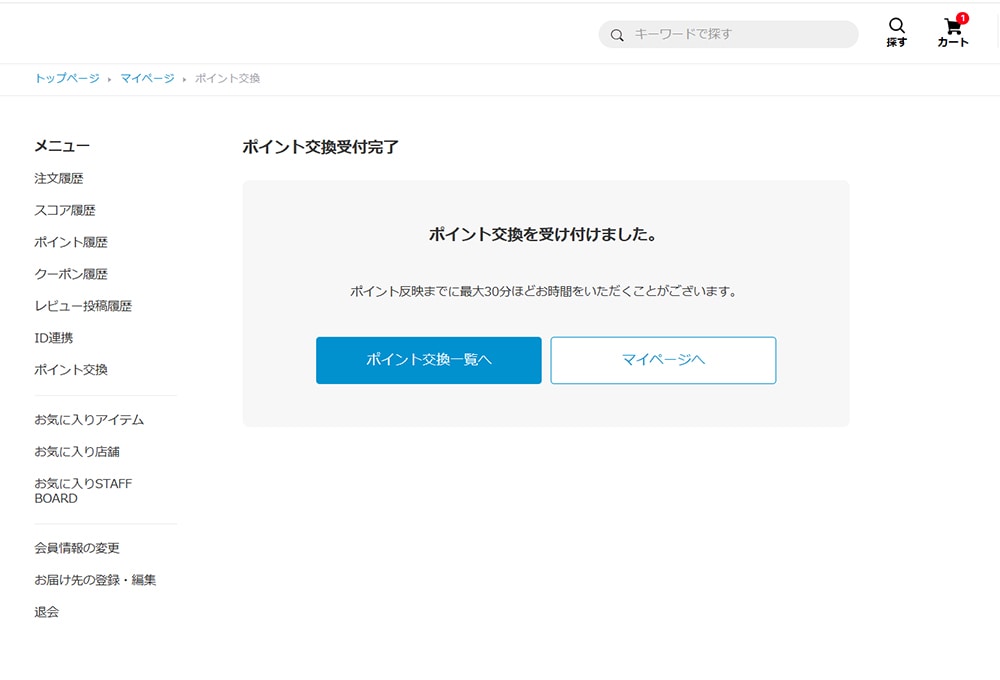
Task: Select ポイント交換 in the sidebar menu
Action: tap(71, 370)
